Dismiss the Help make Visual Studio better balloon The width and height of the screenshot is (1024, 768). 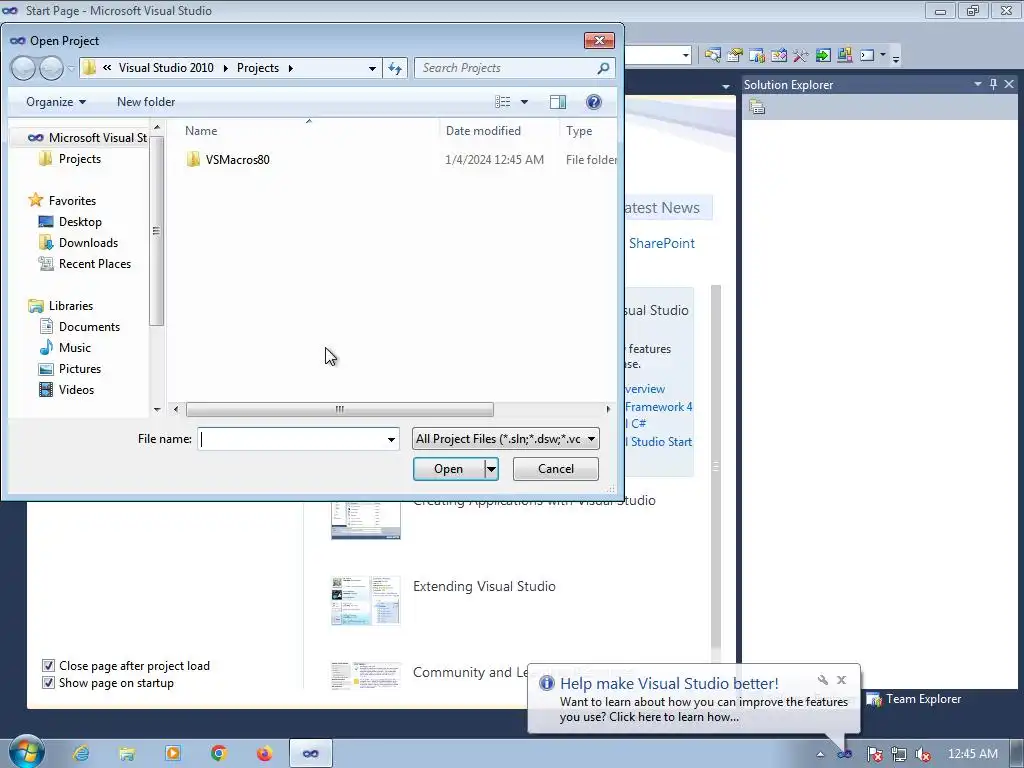click(x=842, y=680)
